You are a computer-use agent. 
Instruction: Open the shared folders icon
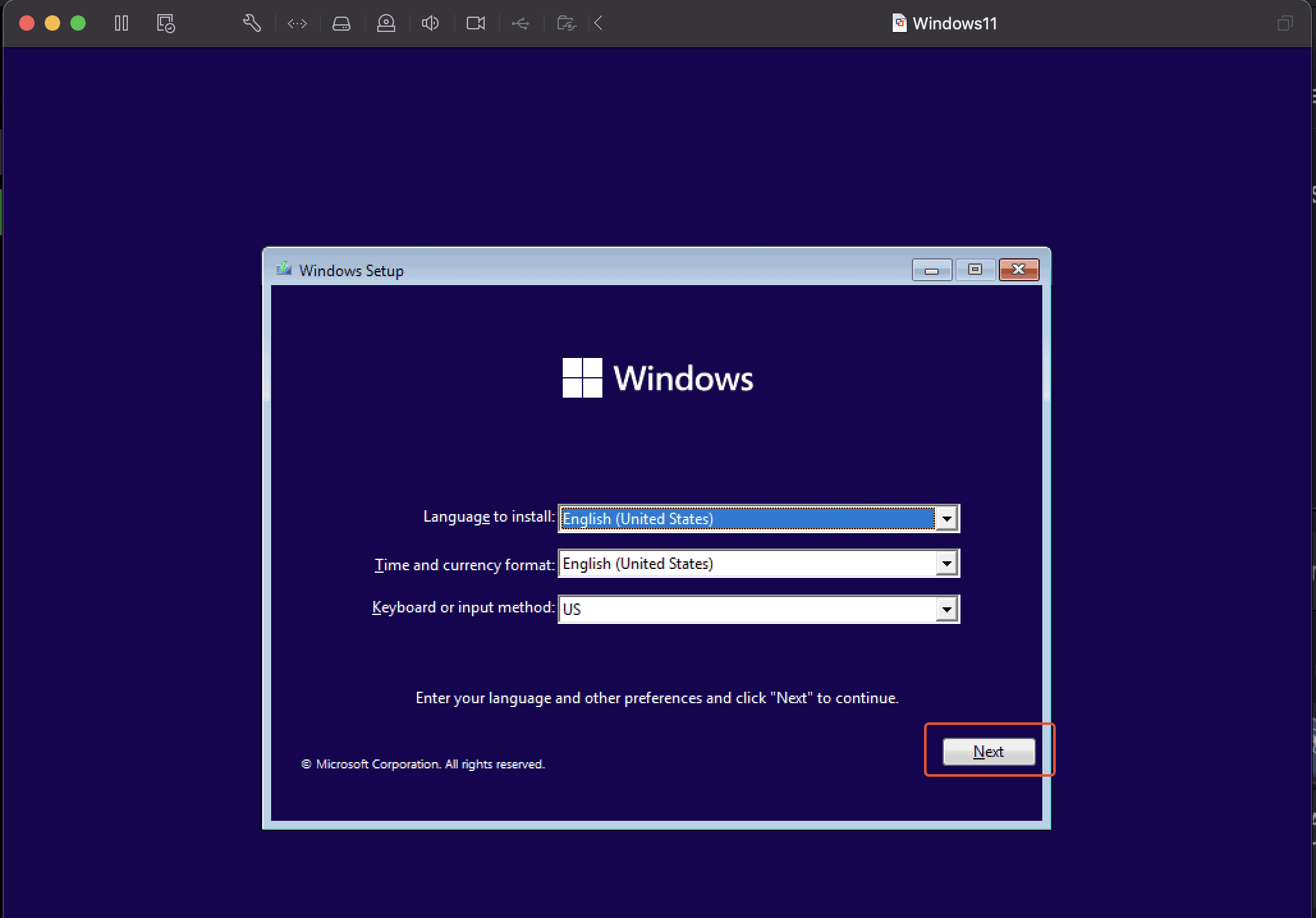[x=567, y=24]
